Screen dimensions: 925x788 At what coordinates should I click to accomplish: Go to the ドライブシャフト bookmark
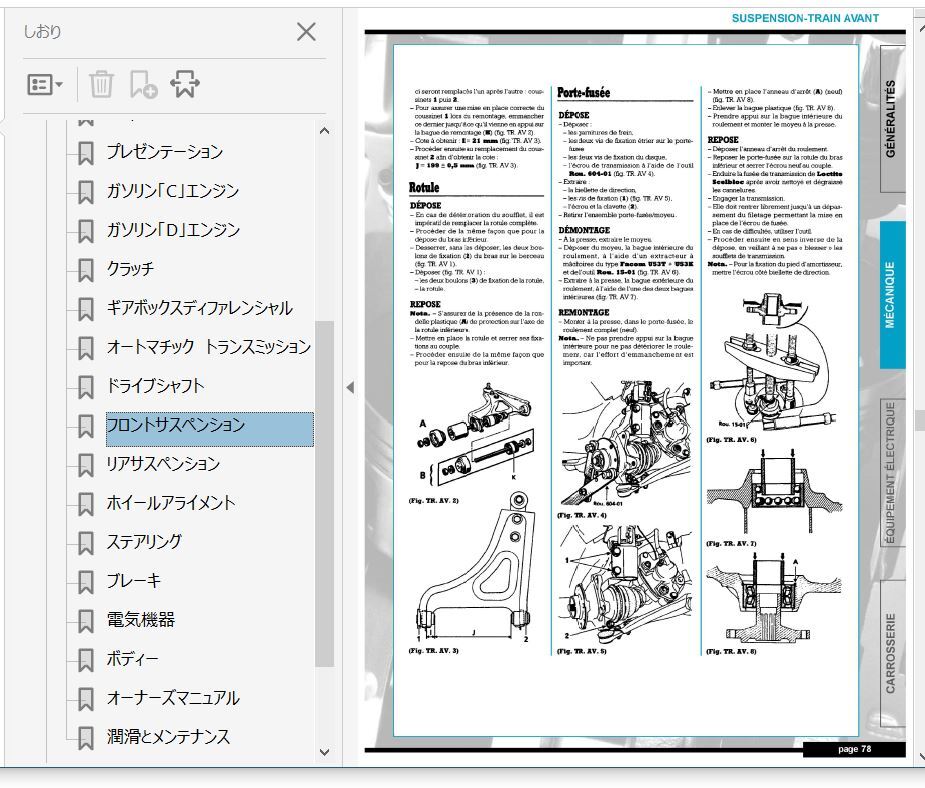click(155, 386)
